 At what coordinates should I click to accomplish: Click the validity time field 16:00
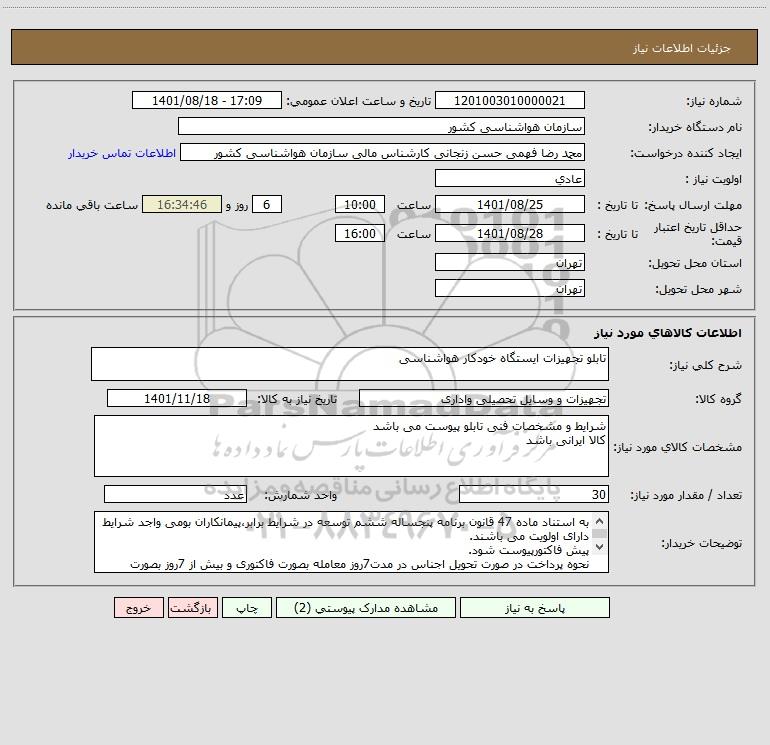coord(360,233)
